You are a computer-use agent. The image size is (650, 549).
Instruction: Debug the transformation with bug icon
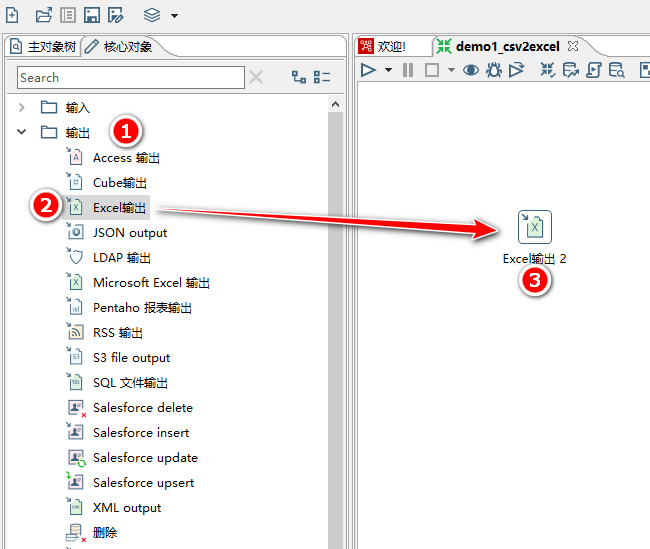tap(493, 70)
